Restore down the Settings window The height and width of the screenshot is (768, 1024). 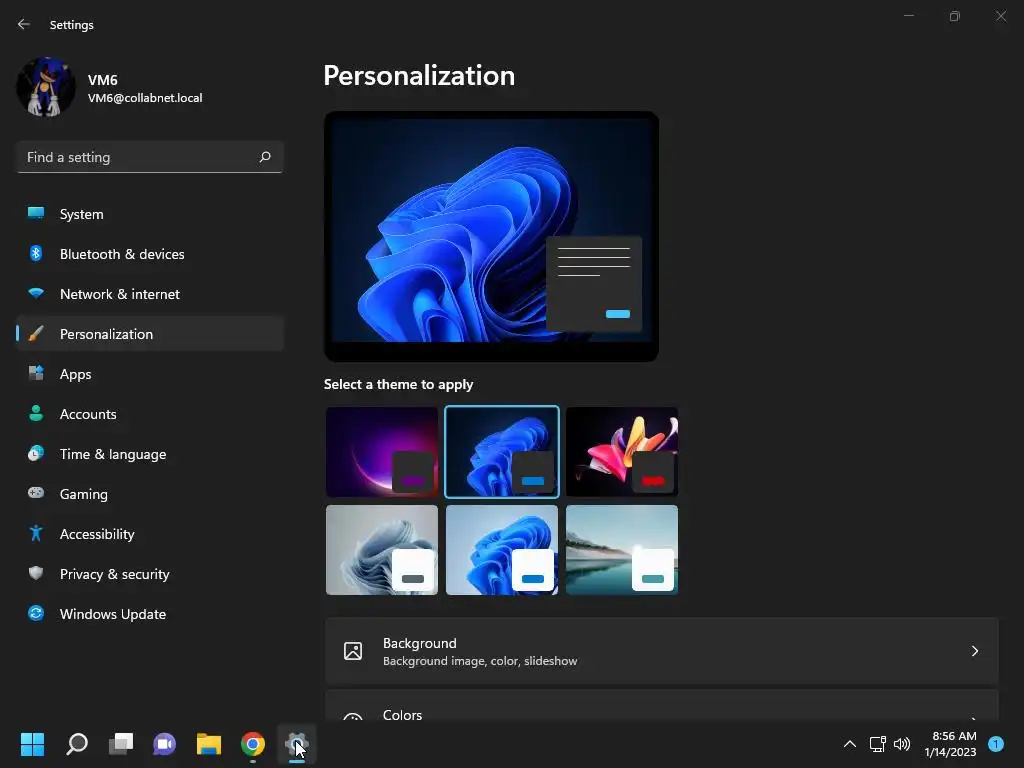tap(955, 16)
